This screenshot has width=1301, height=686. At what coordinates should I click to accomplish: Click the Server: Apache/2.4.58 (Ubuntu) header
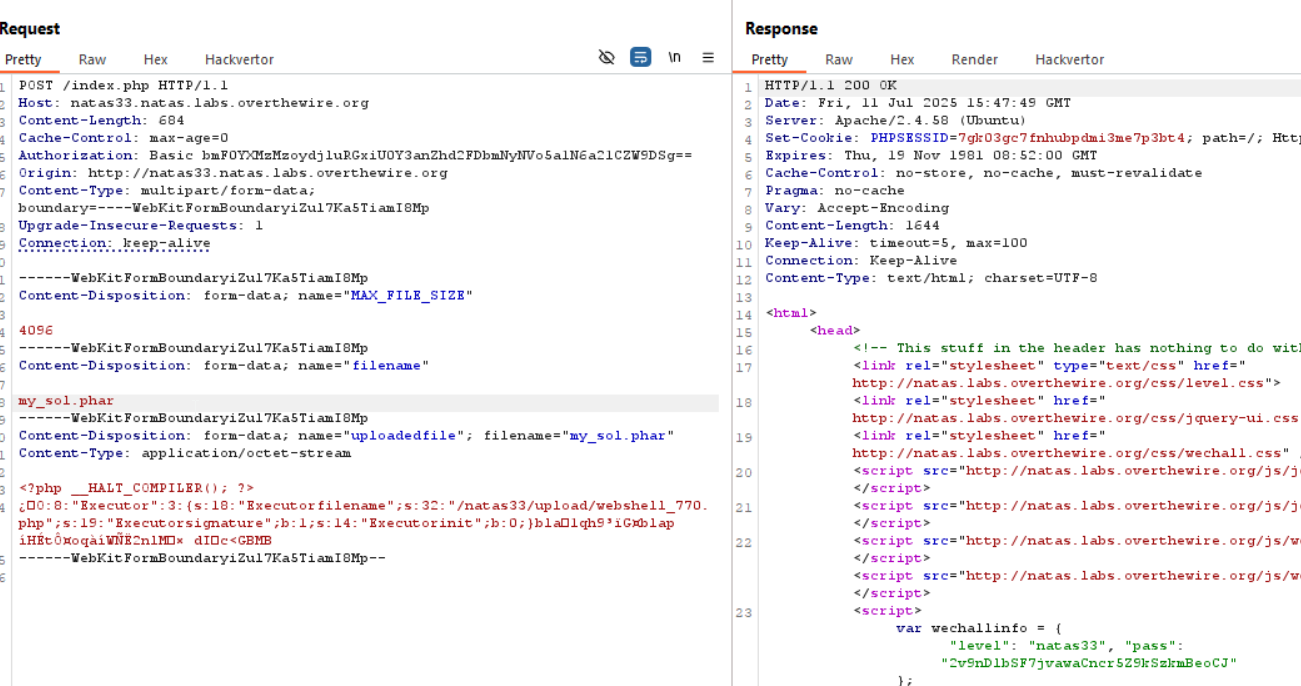click(x=895, y=120)
